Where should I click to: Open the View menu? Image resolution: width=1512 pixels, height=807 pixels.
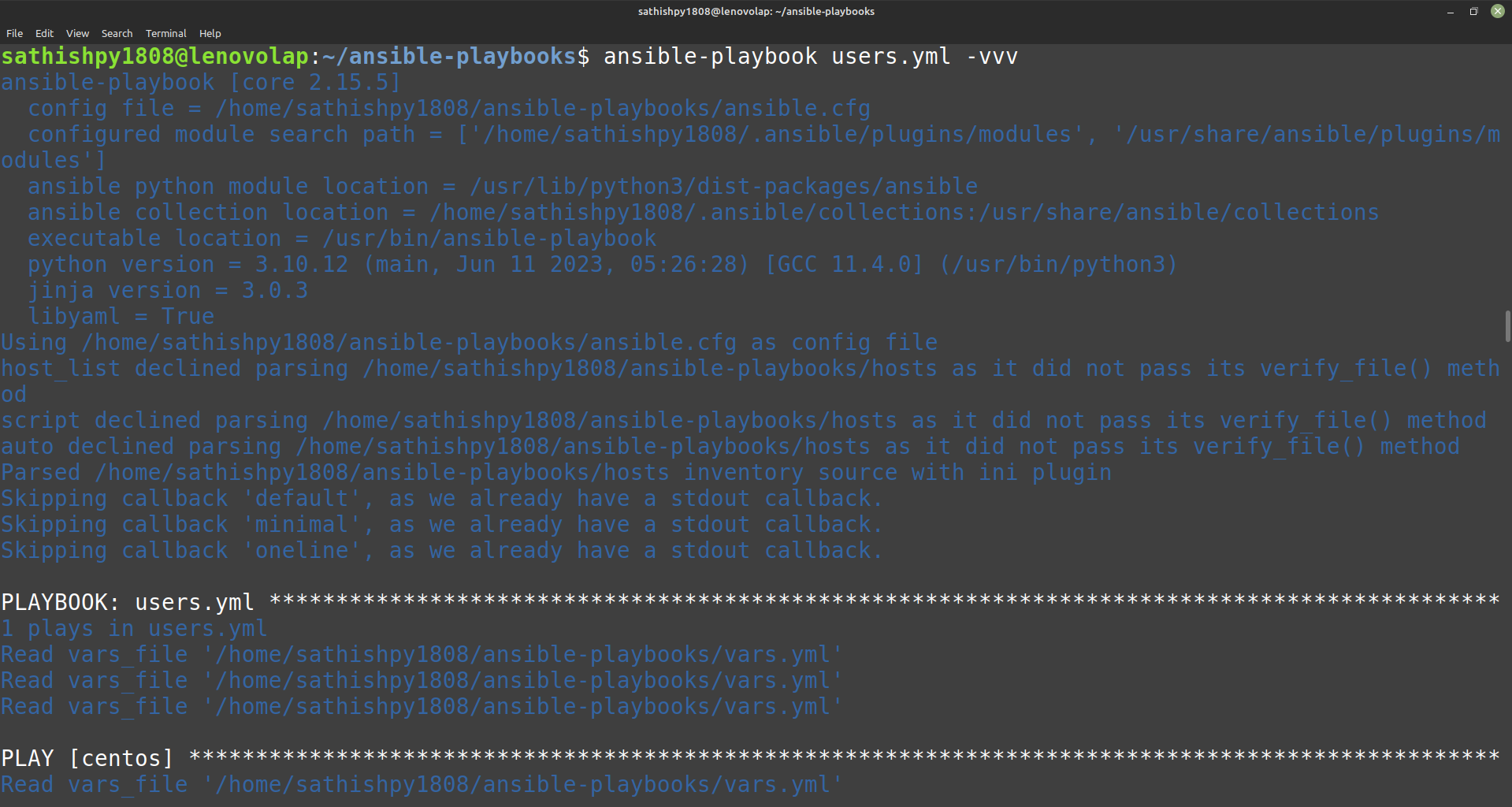tap(77, 33)
